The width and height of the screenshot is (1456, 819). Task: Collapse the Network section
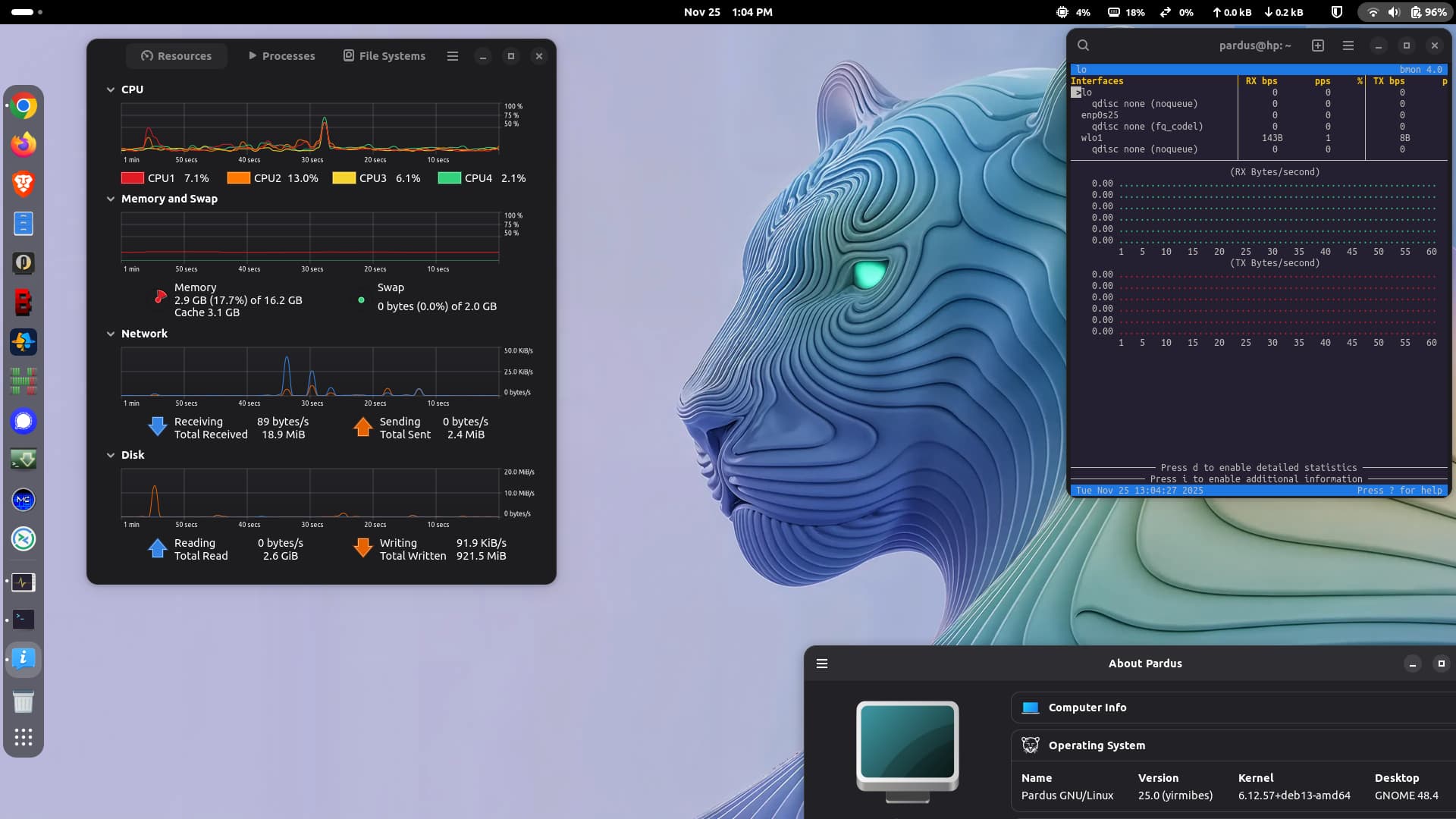(x=111, y=334)
